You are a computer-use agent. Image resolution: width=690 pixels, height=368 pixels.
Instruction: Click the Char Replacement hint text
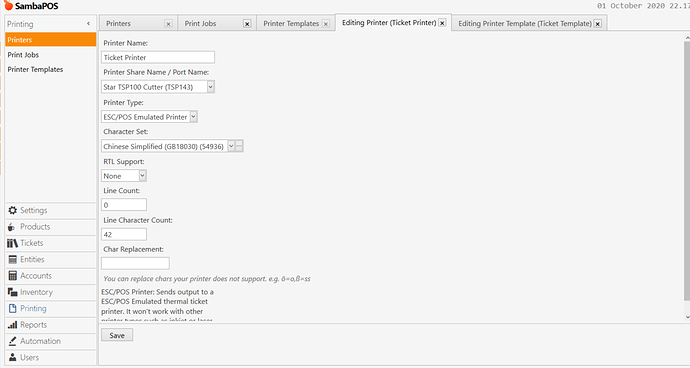pos(207,279)
